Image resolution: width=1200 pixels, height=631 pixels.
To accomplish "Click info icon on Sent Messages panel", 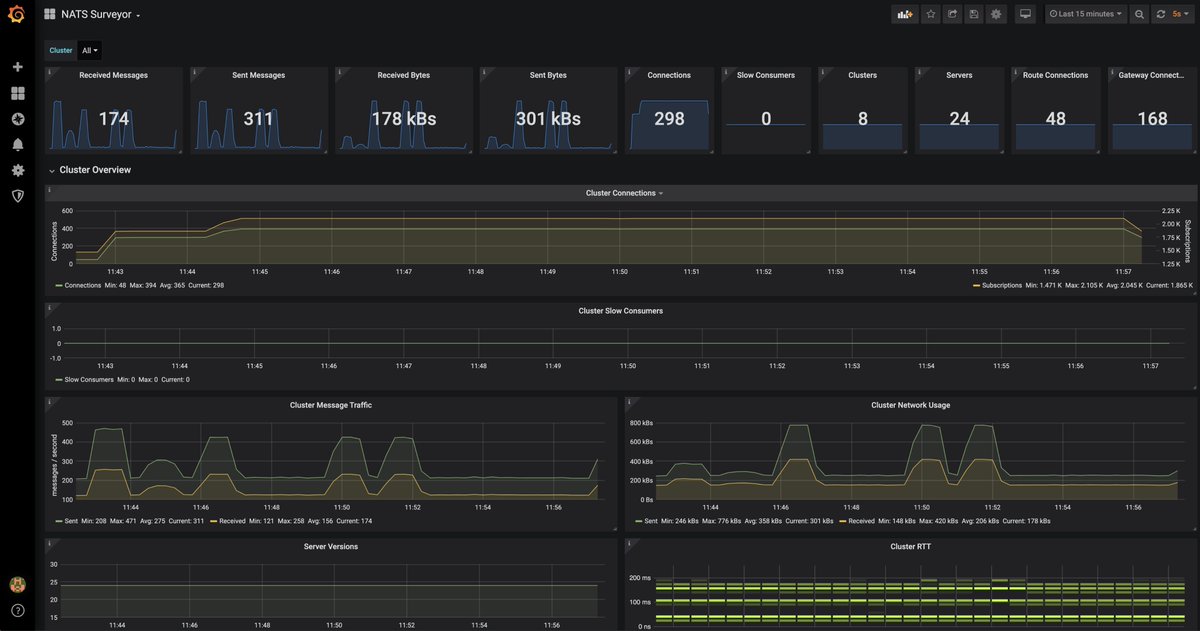I will click(x=194, y=71).
